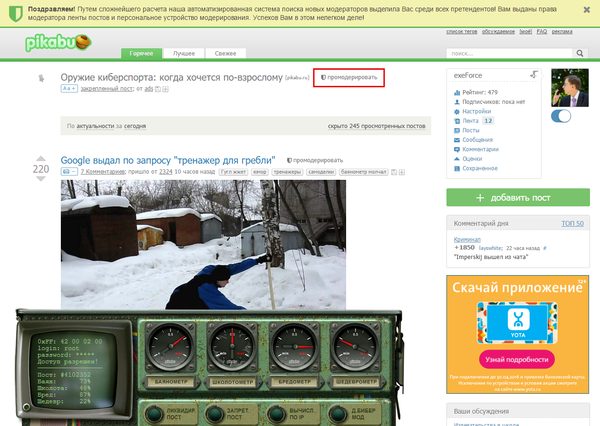Viewport: 600px width, 426px height.
Task: Open the закрепленный пост link
Action: [106, 89]
